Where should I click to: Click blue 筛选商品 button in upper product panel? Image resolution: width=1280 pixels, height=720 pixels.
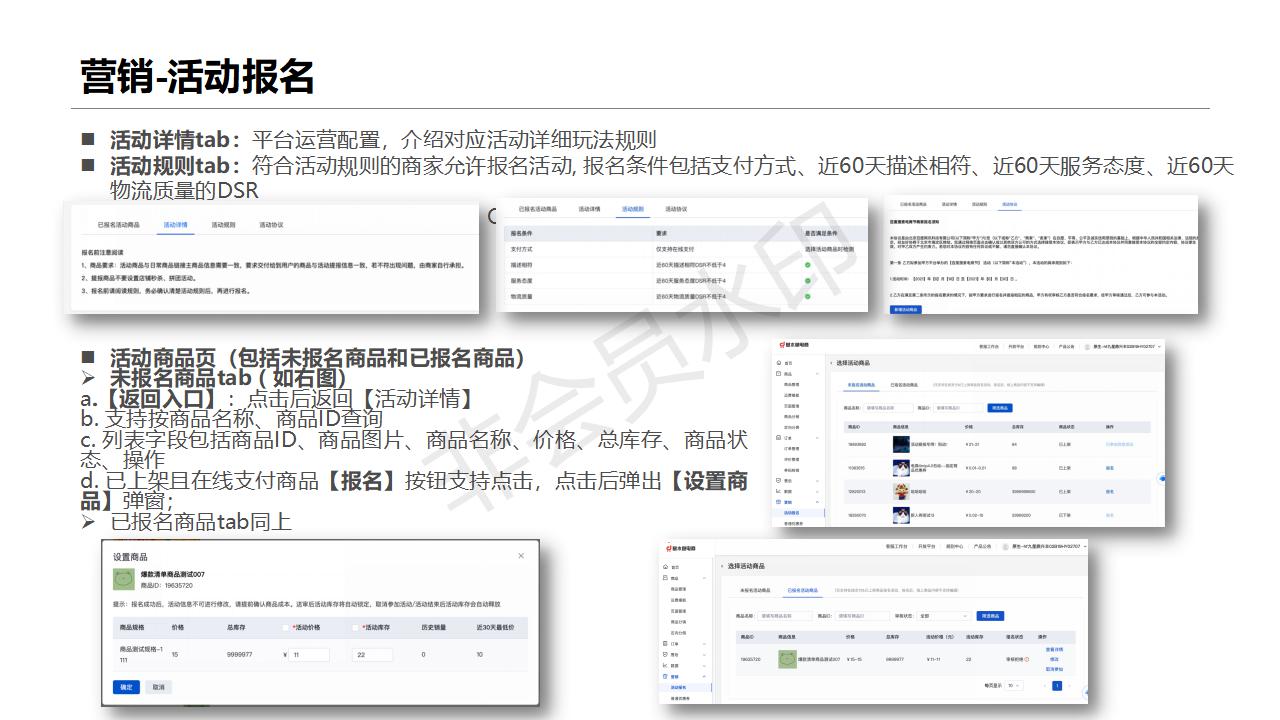pos(1000,408)
